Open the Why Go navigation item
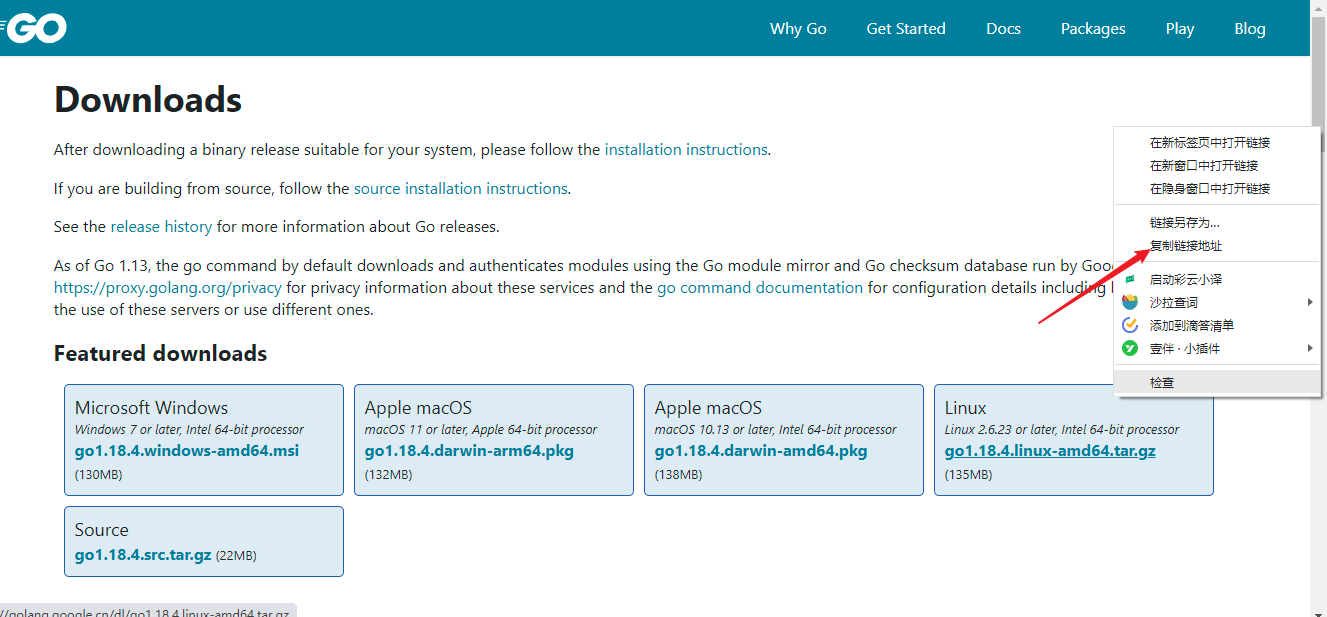The height and width of the screenshot is (617, 1327). pos(798,29)
